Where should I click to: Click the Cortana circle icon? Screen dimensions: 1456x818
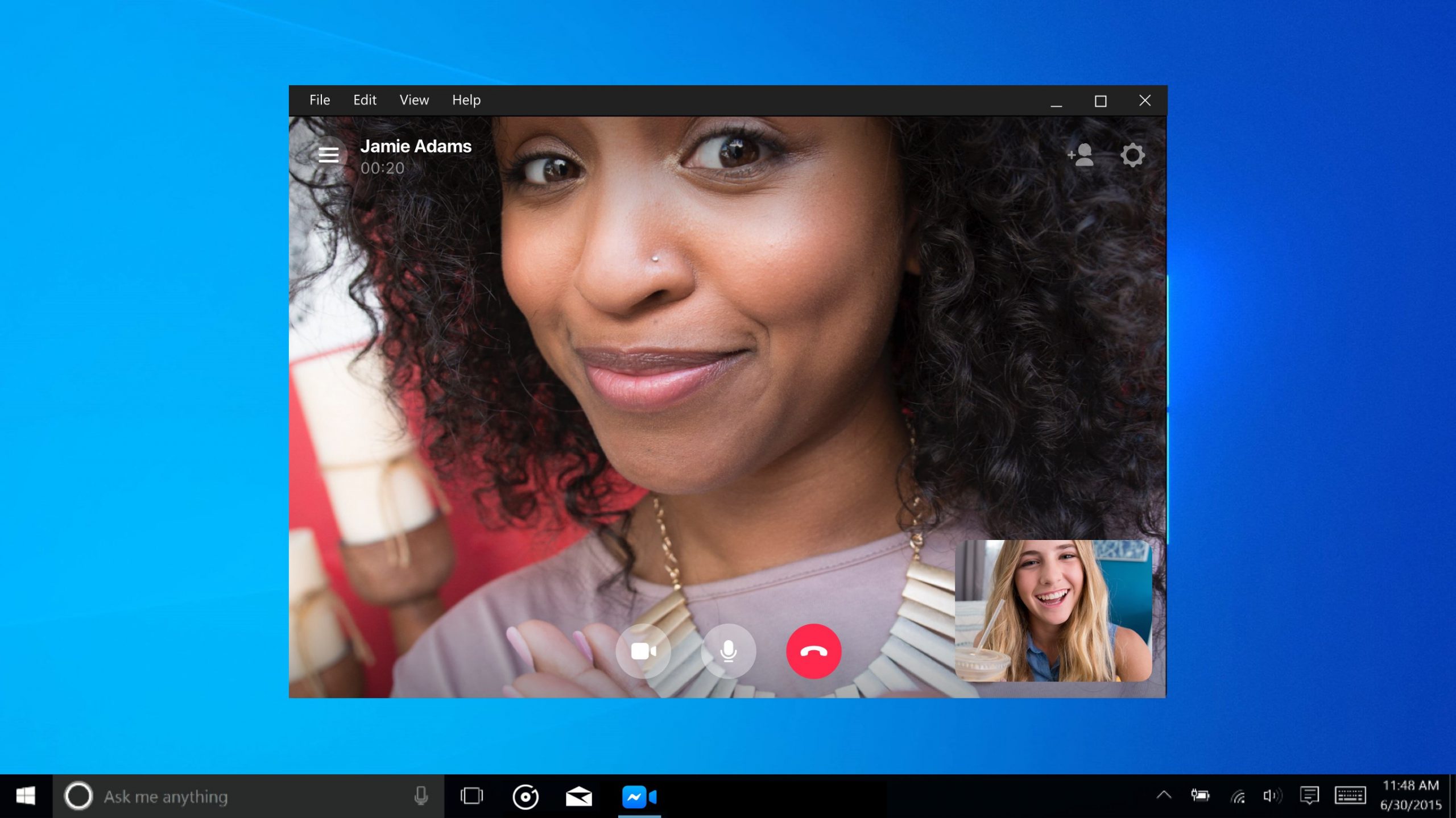78,796
